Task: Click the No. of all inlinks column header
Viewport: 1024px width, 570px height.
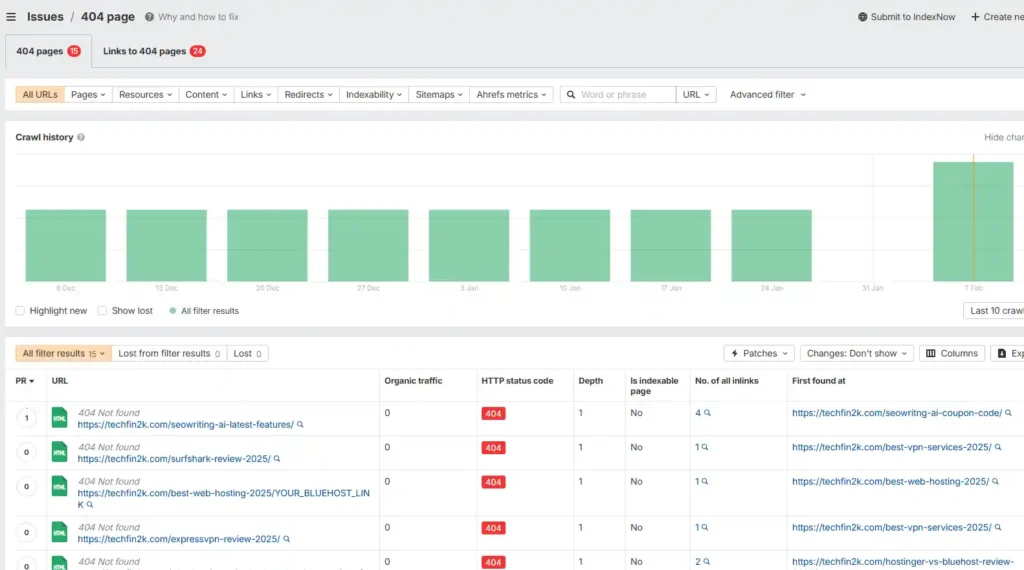Action: click(x=726, y=381)
